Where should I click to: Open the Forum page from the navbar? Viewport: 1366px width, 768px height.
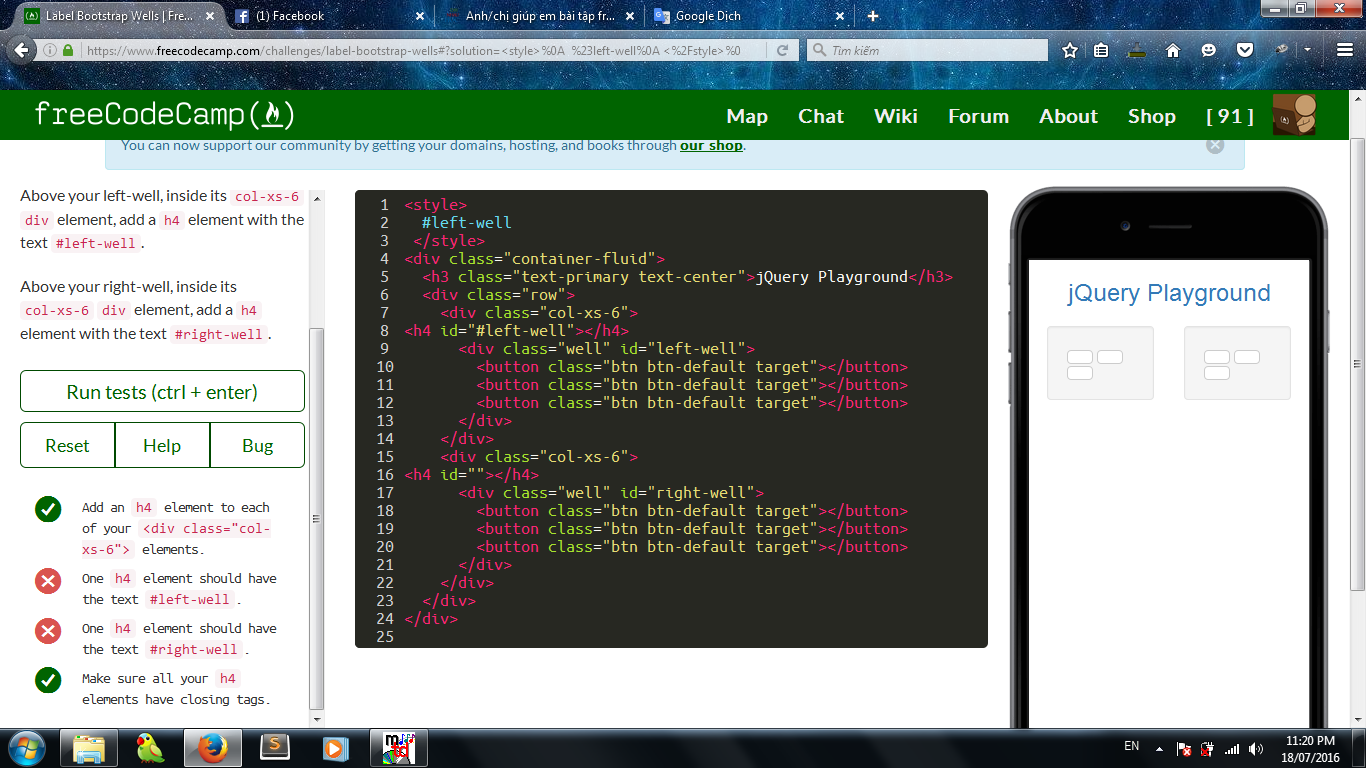978,116
